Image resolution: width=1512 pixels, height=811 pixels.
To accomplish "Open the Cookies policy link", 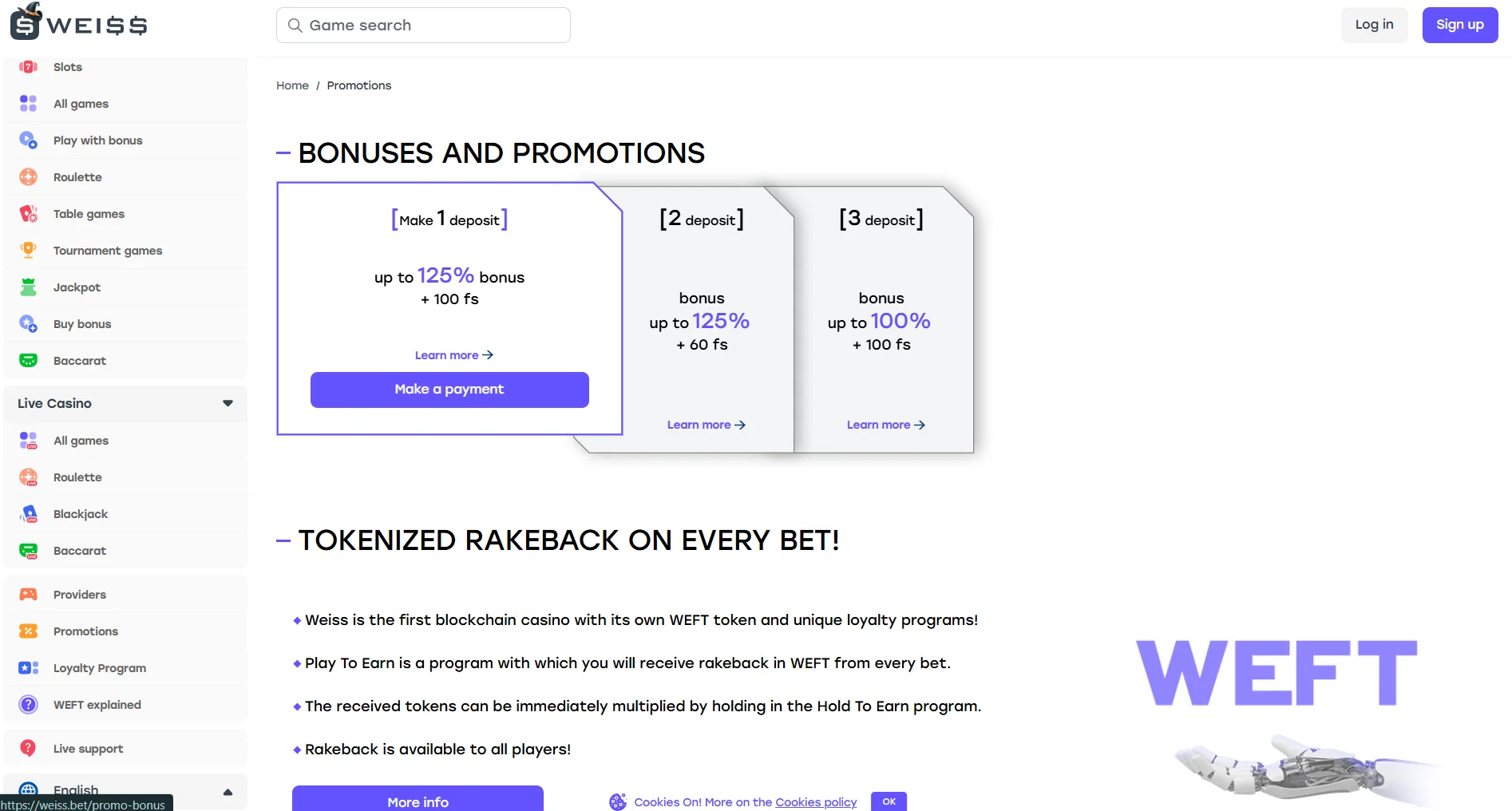I will [x=815, y=802].
